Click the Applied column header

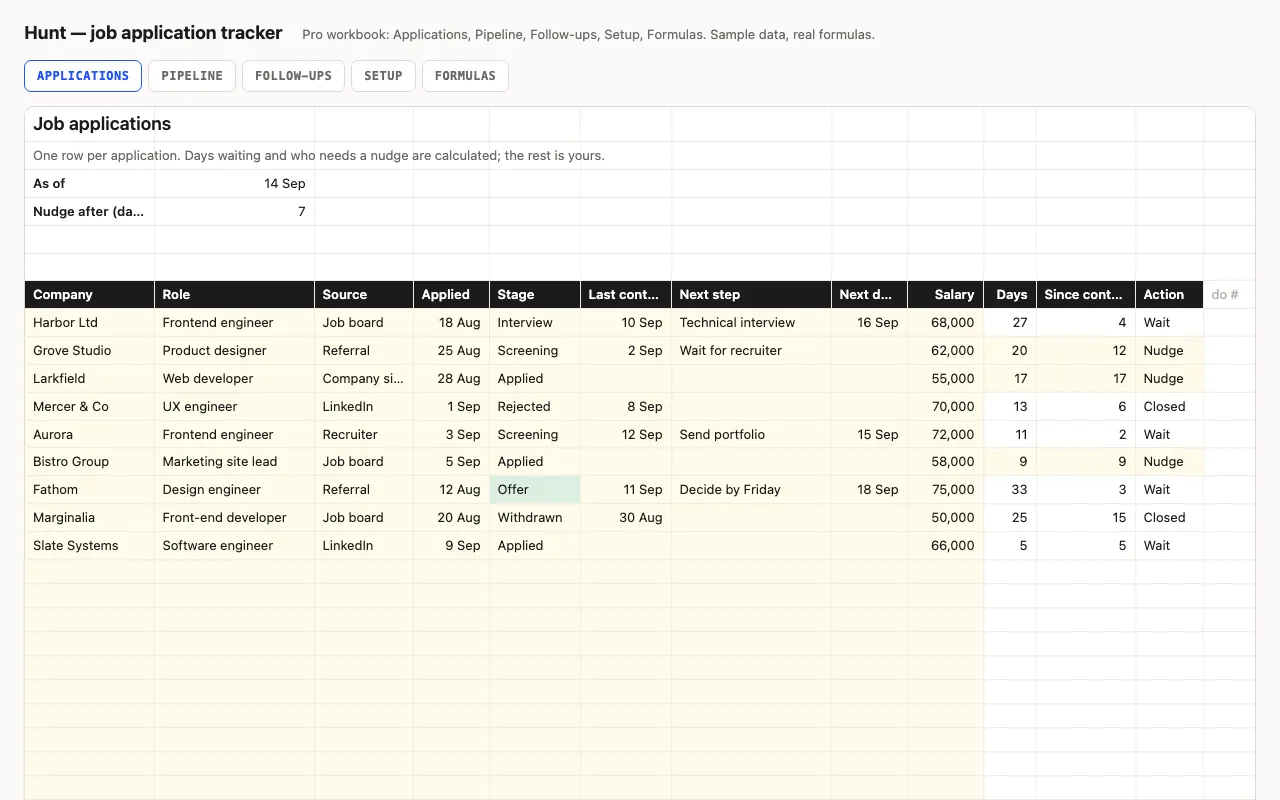[x=451, y=295]
